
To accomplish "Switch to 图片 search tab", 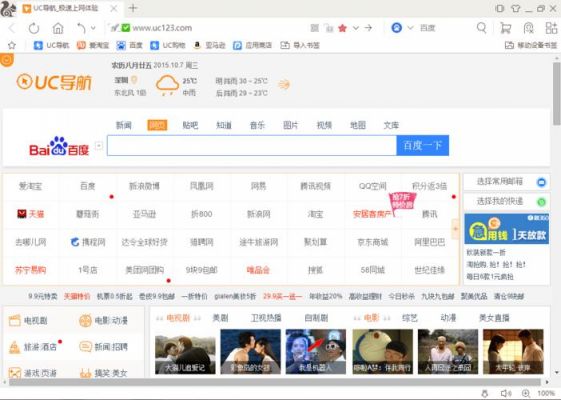I will pos(291,125).
